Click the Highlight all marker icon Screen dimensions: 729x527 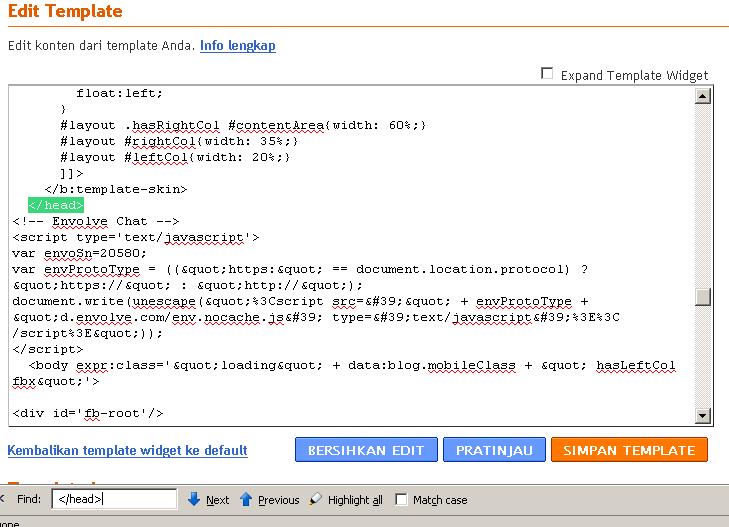(316, 499)
